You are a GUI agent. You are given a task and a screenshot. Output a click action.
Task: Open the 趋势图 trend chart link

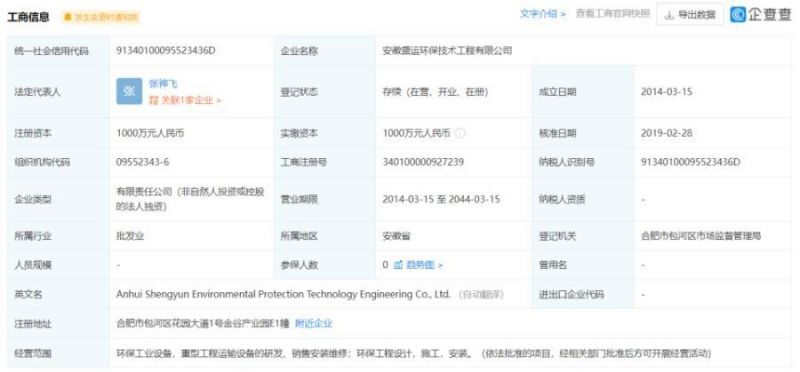pyautogui.click(x=418, y=265)
